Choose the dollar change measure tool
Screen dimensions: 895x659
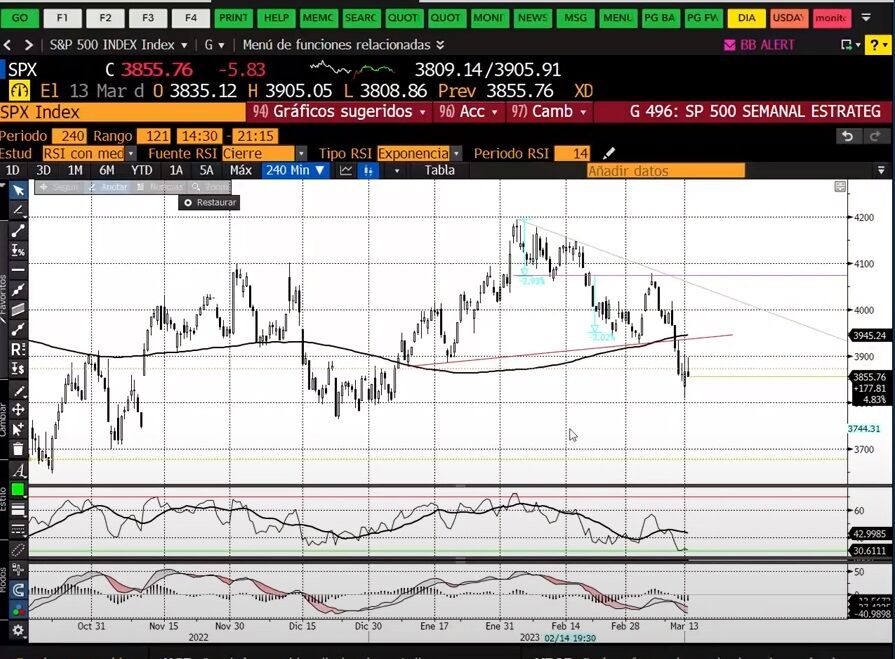click(x=18, y=369)
